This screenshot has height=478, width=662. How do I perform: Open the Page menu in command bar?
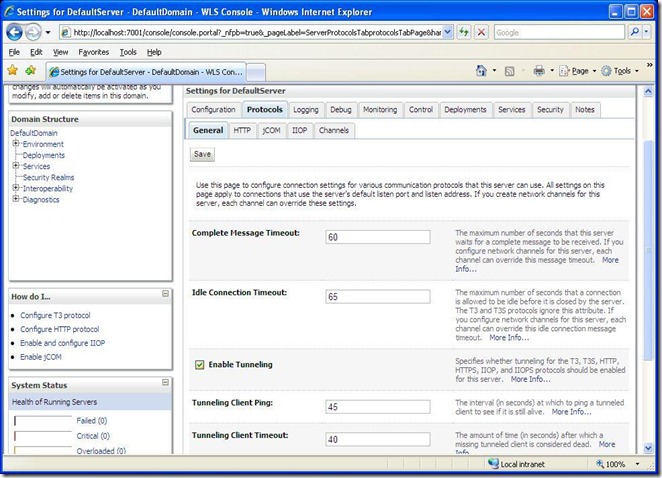coord(577,71)
